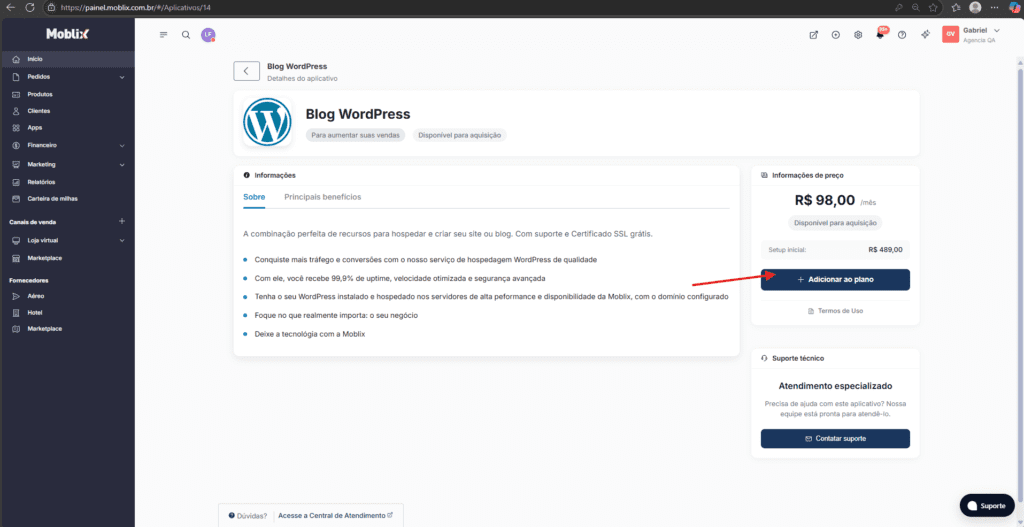Click the play circle tutorial icon
The image size is (1024, 527).
(836, 35)
